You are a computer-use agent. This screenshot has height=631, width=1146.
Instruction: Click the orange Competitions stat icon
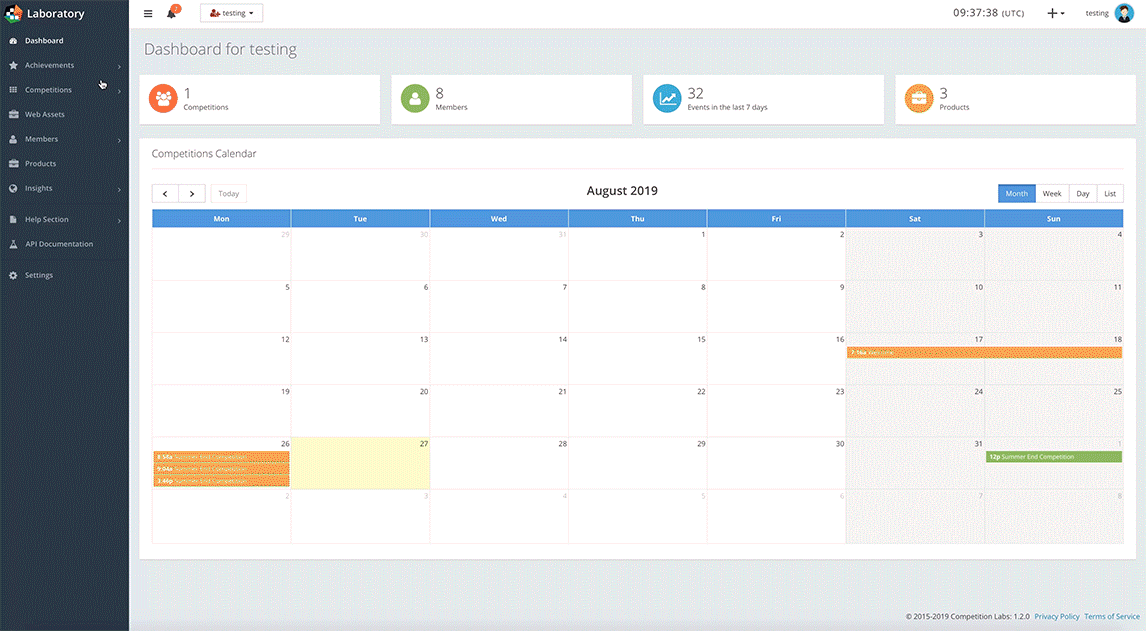(163, 98)
